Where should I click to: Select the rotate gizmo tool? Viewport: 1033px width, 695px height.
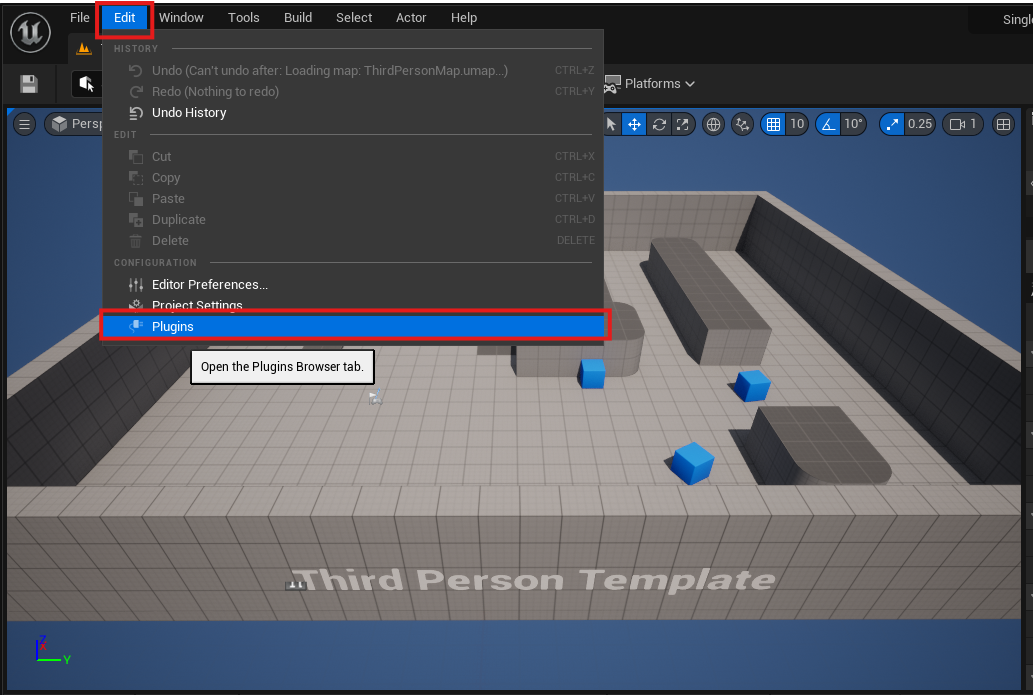[659, 124]
